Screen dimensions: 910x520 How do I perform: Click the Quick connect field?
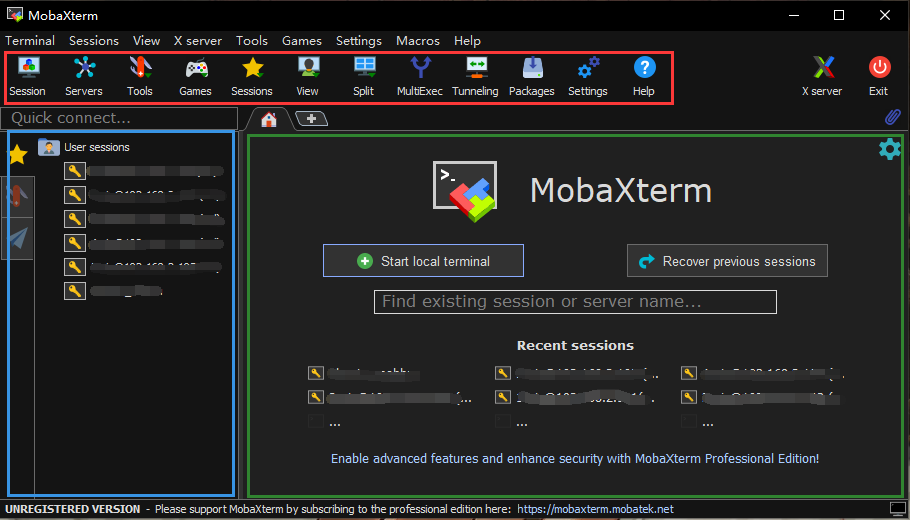point(119,118)
